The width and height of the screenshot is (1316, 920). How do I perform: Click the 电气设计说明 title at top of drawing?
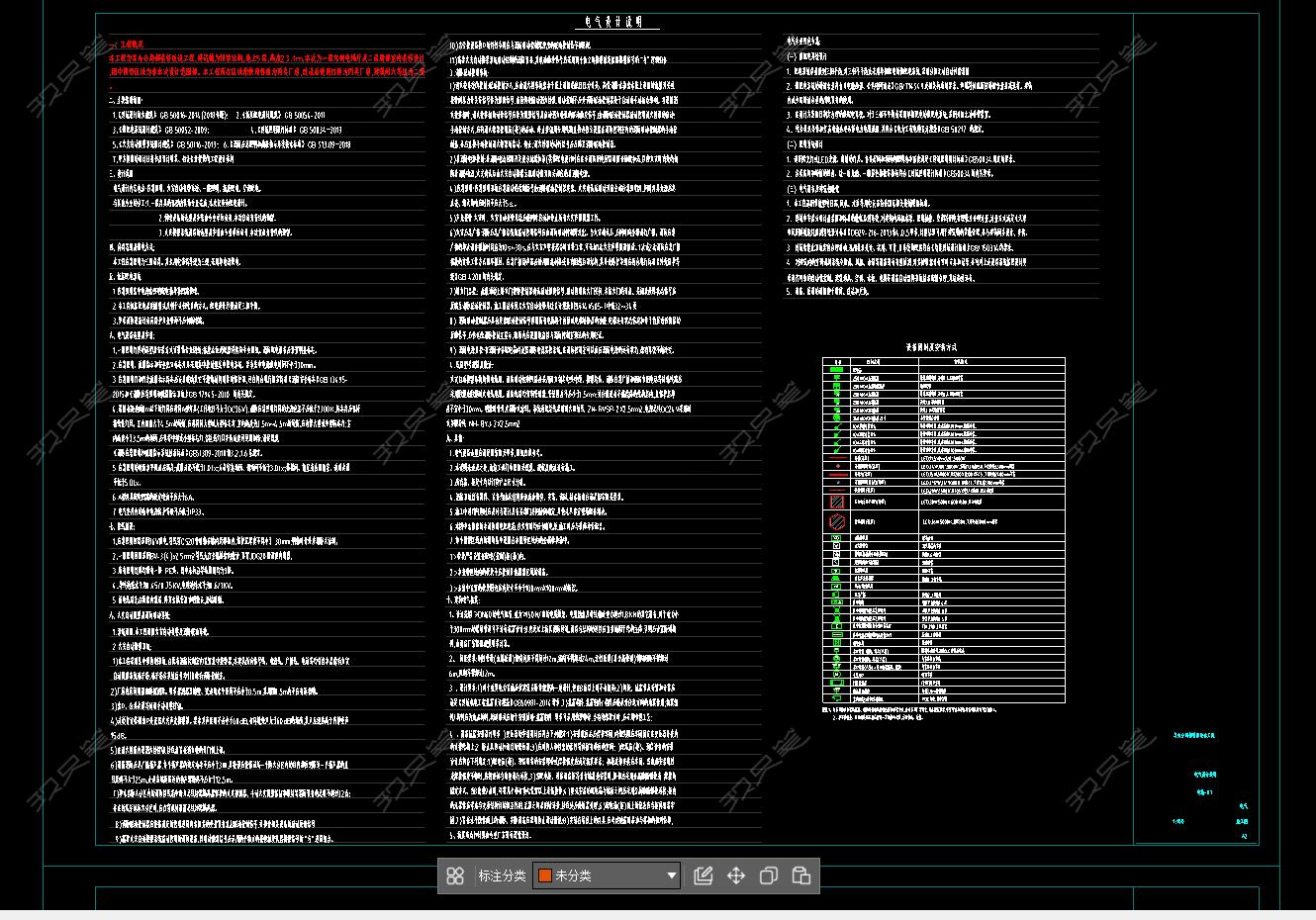coord(616,23)
